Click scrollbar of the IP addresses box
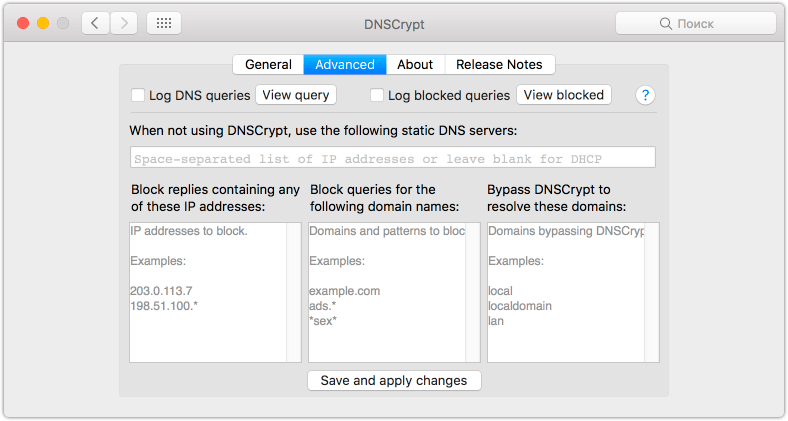The width and height of the screenshot is (788, 421). coord(294,292)
